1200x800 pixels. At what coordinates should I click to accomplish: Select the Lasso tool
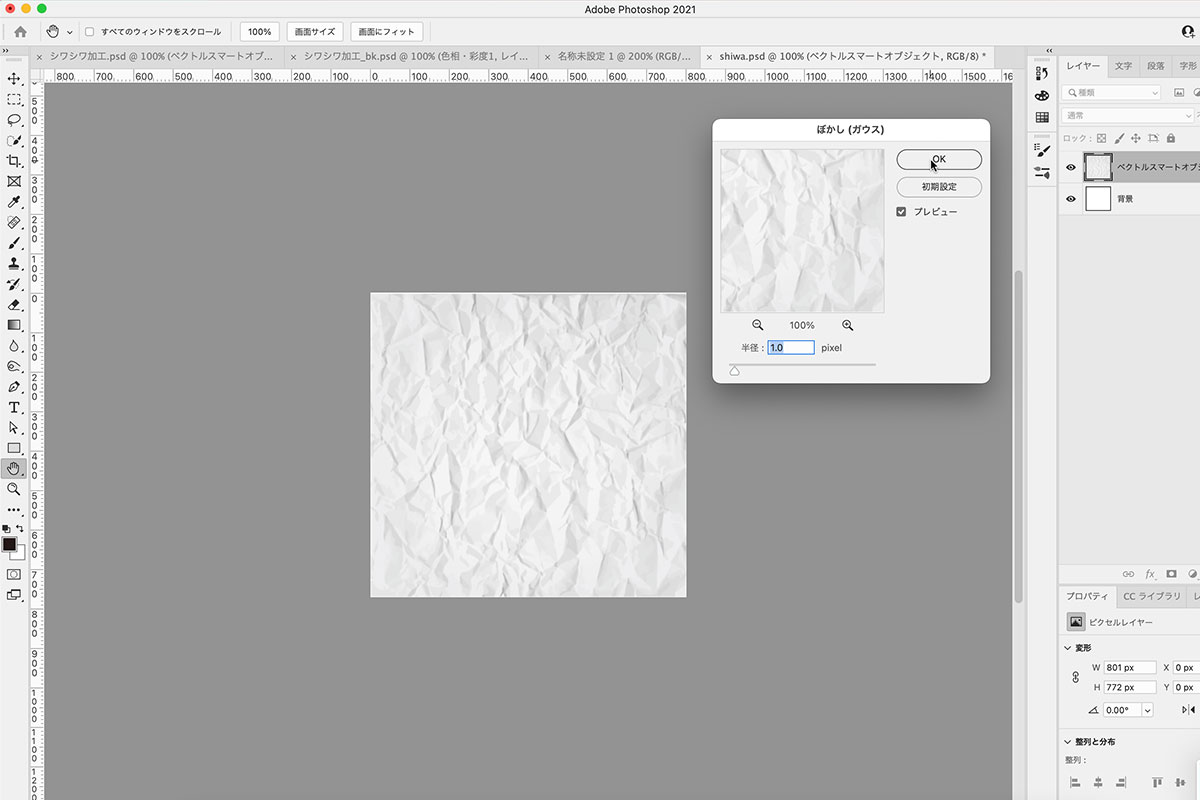pyautogui.click(x=14, y=120)
